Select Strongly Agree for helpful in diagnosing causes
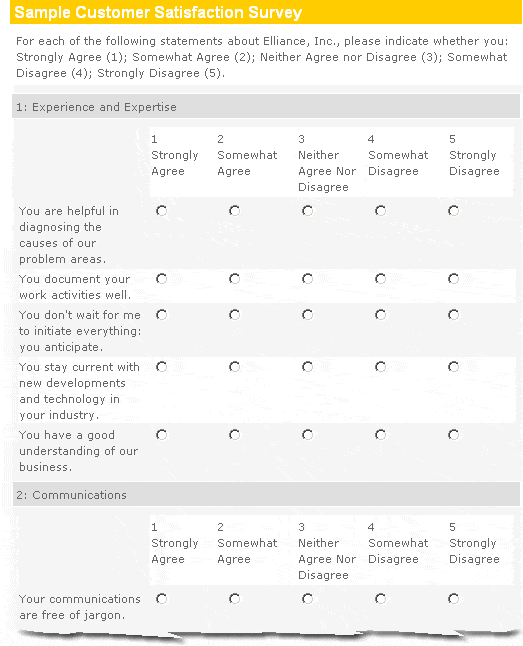523x646 pixels. pyautogui.click(x=162, y=211)
